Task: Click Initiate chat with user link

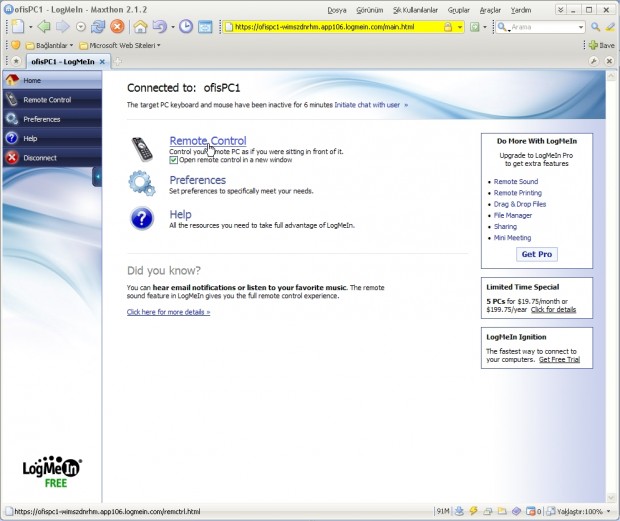Action: (x=367, y=105)
